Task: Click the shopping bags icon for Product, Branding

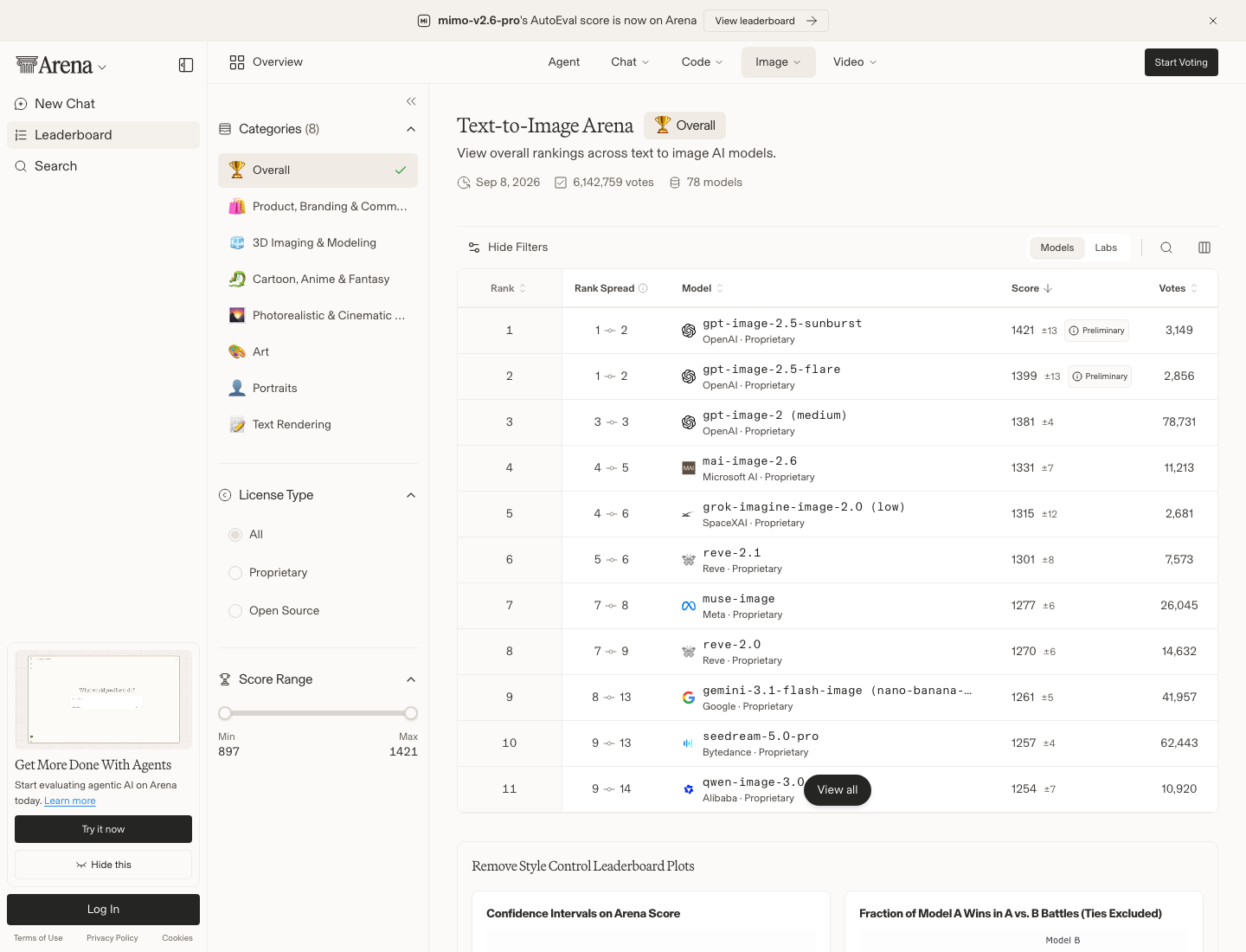Action: pyautogui.click(x=237, y=206)
